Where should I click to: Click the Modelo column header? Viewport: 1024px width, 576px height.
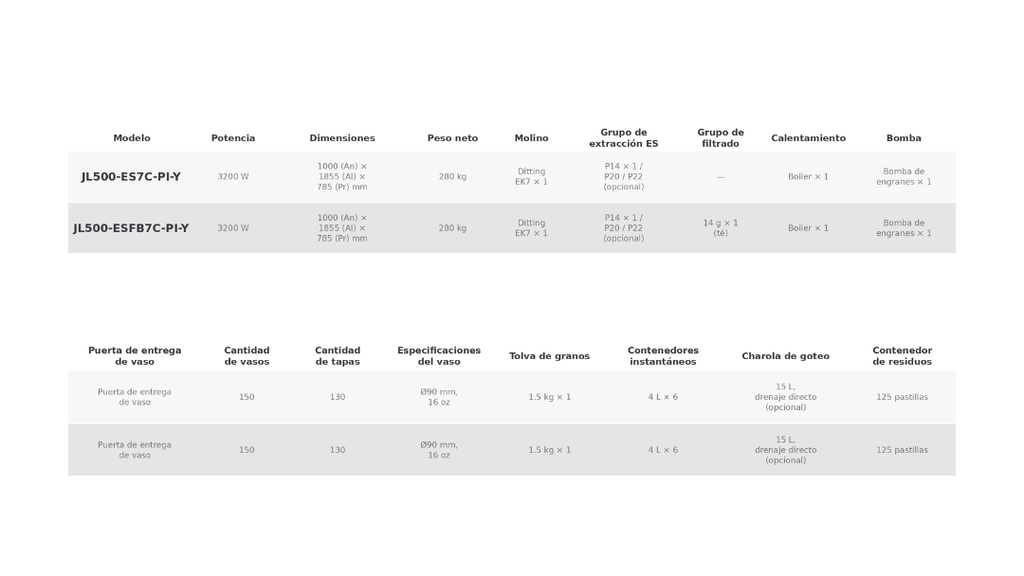click(131, 138)
